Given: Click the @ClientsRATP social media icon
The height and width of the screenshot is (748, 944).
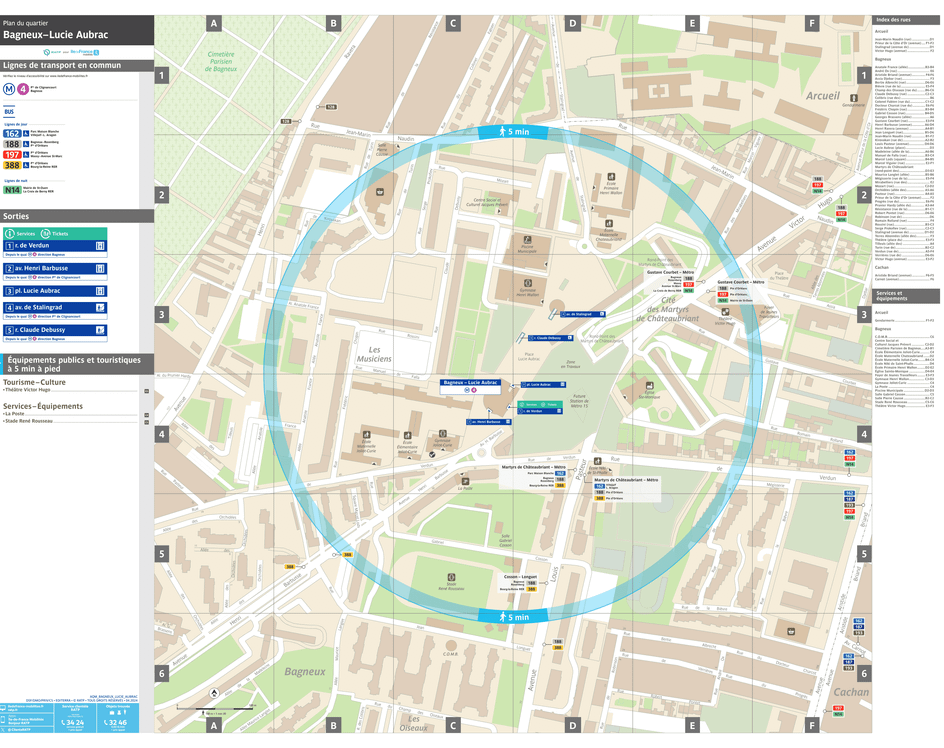Looking at the screenshot, I should [x=4, y=729].
